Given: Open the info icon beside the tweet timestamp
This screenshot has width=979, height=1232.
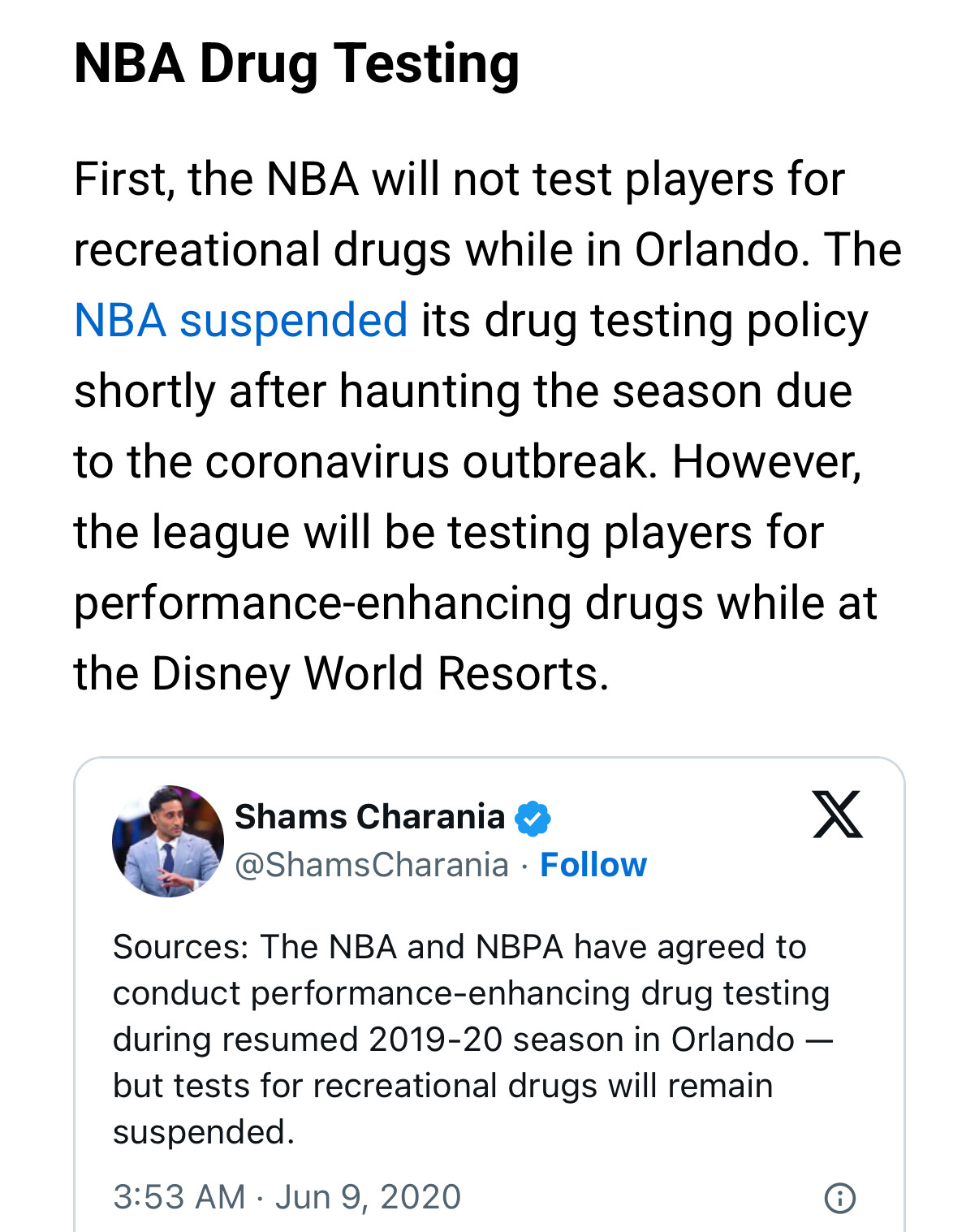Looking at the screenshot, I should (839, 1198).
